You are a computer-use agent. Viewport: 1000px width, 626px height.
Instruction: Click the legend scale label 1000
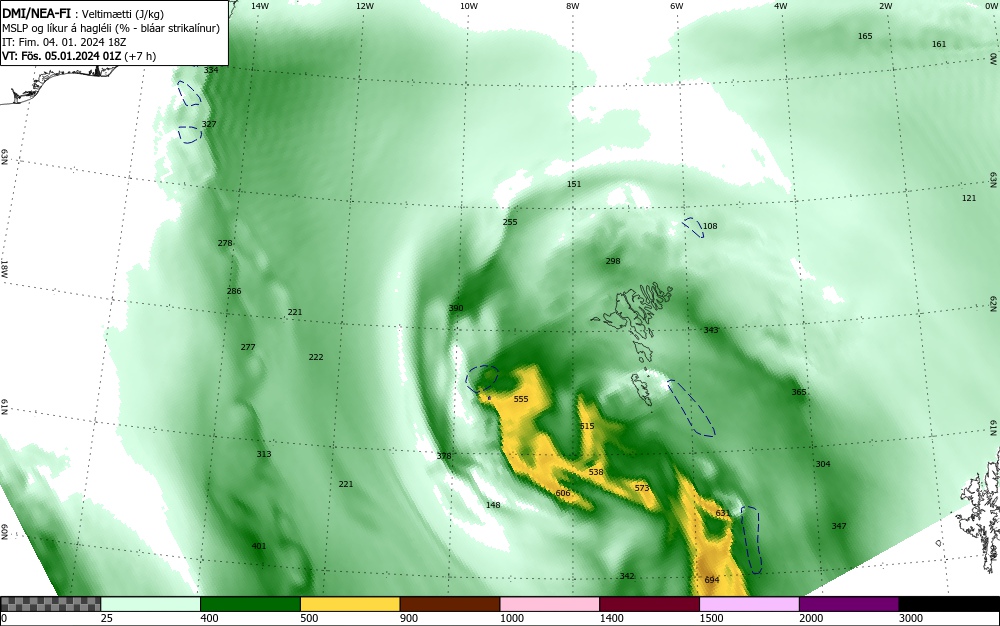point(511,618)
